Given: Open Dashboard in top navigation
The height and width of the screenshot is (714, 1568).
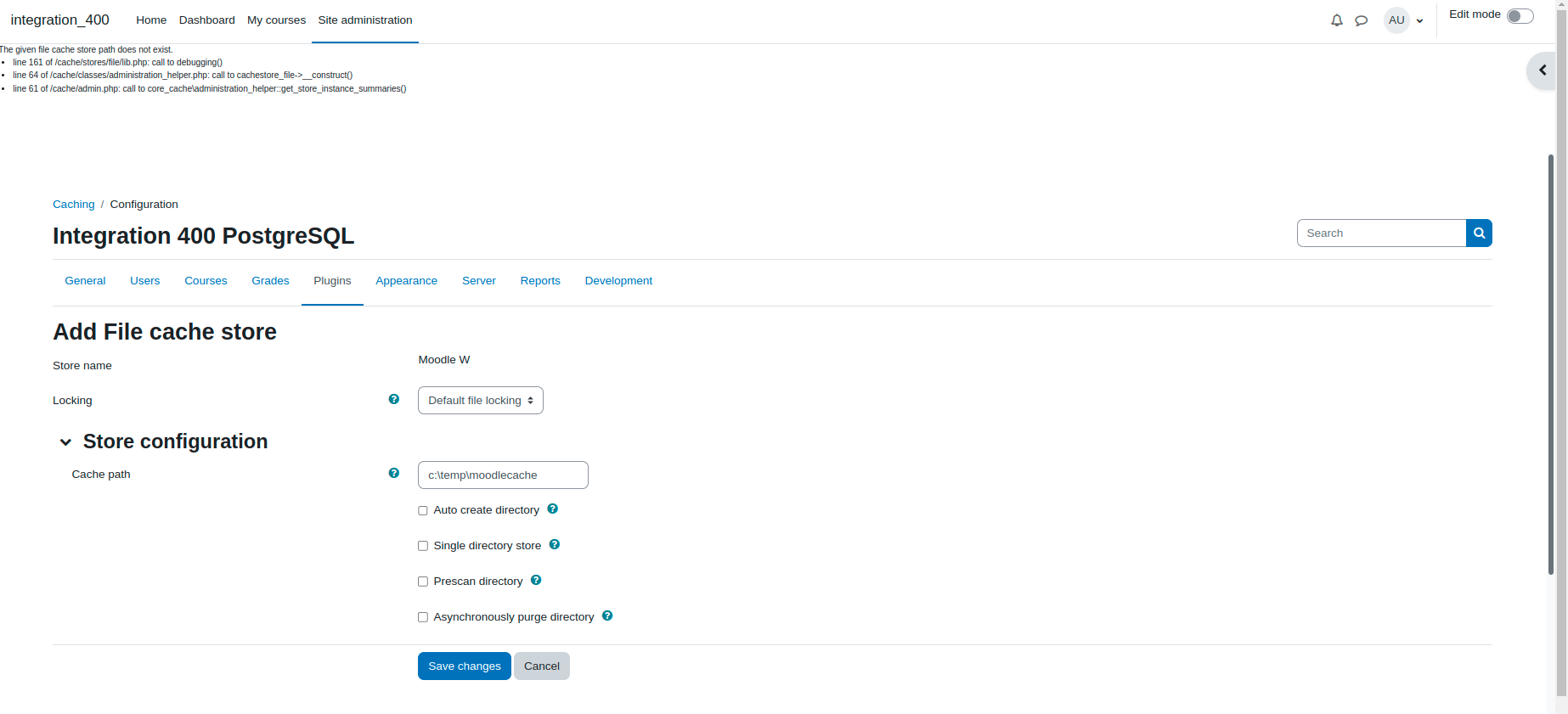Looking at the screenshot, I should pos(206,20).
